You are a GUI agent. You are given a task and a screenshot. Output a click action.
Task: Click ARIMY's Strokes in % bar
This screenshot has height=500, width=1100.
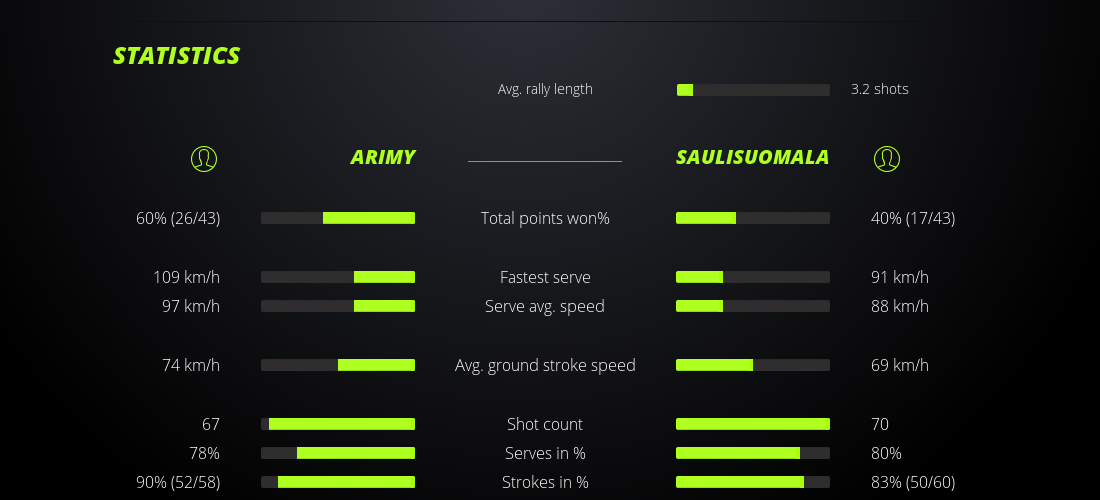338,482
